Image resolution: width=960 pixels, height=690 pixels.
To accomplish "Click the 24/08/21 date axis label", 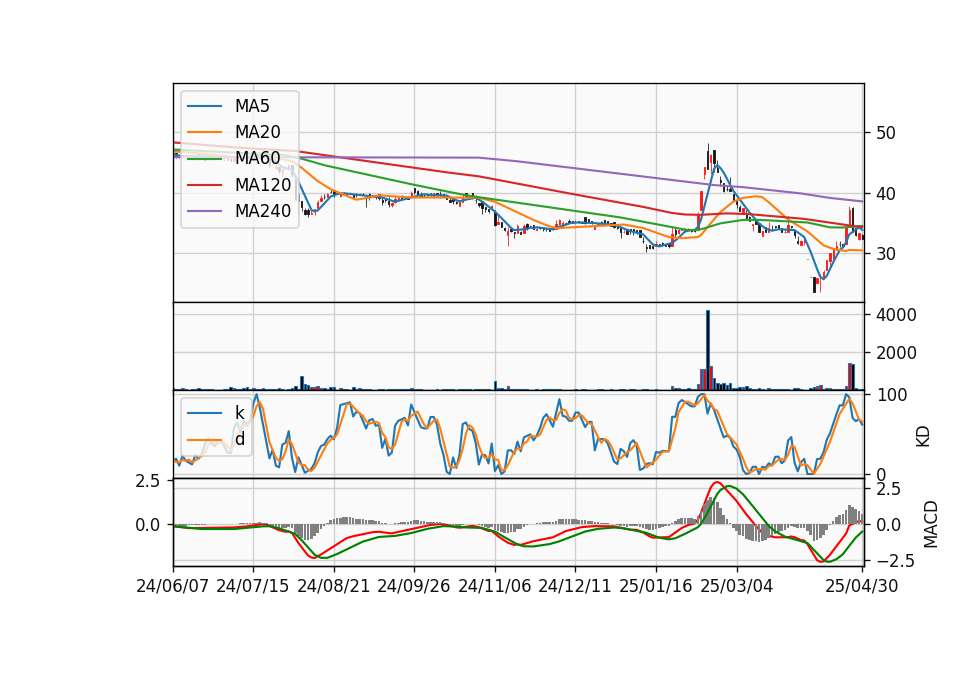I will click(334, 586).
